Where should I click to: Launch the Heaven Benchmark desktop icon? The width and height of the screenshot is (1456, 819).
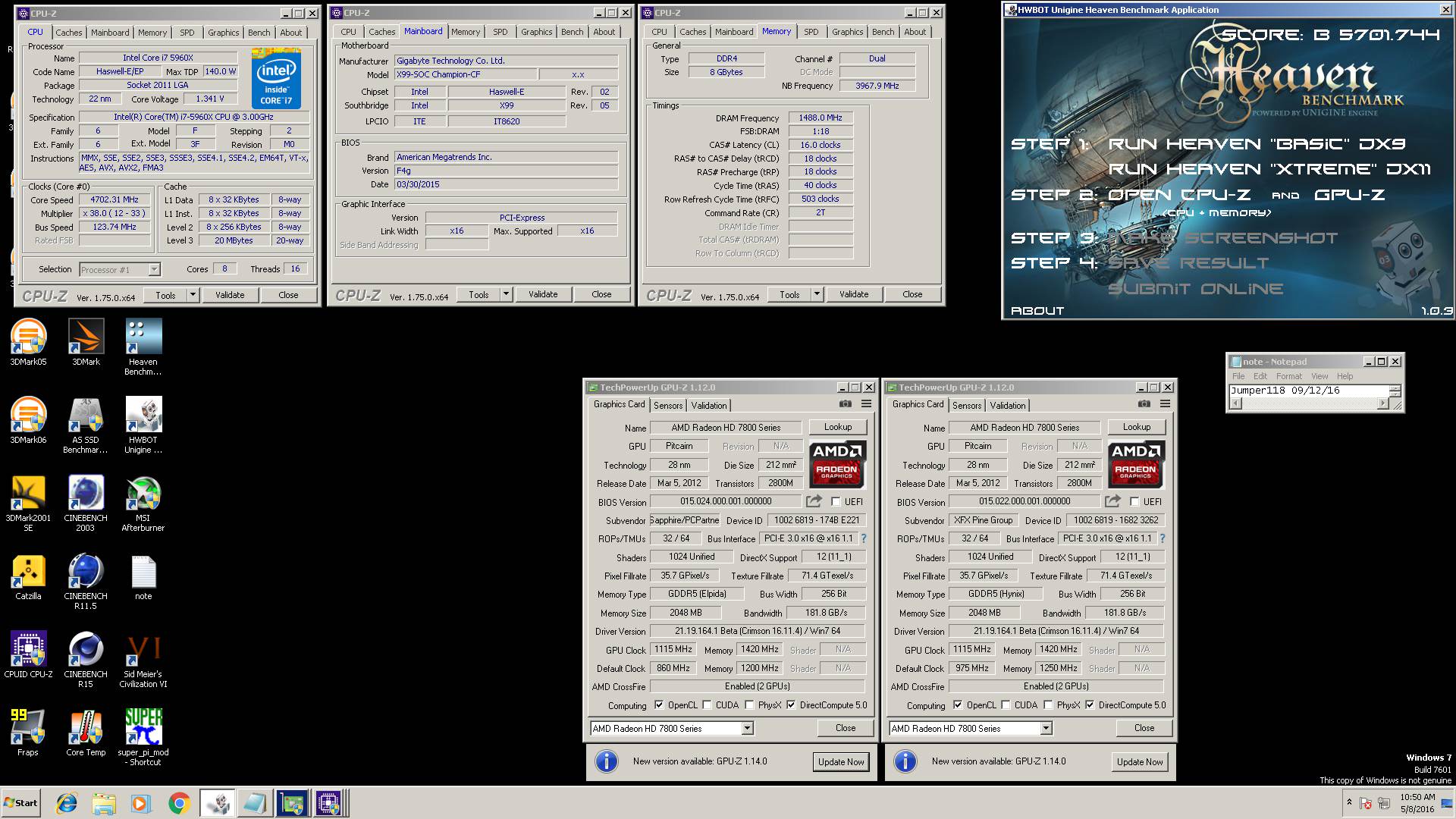(x=143, y=347)
